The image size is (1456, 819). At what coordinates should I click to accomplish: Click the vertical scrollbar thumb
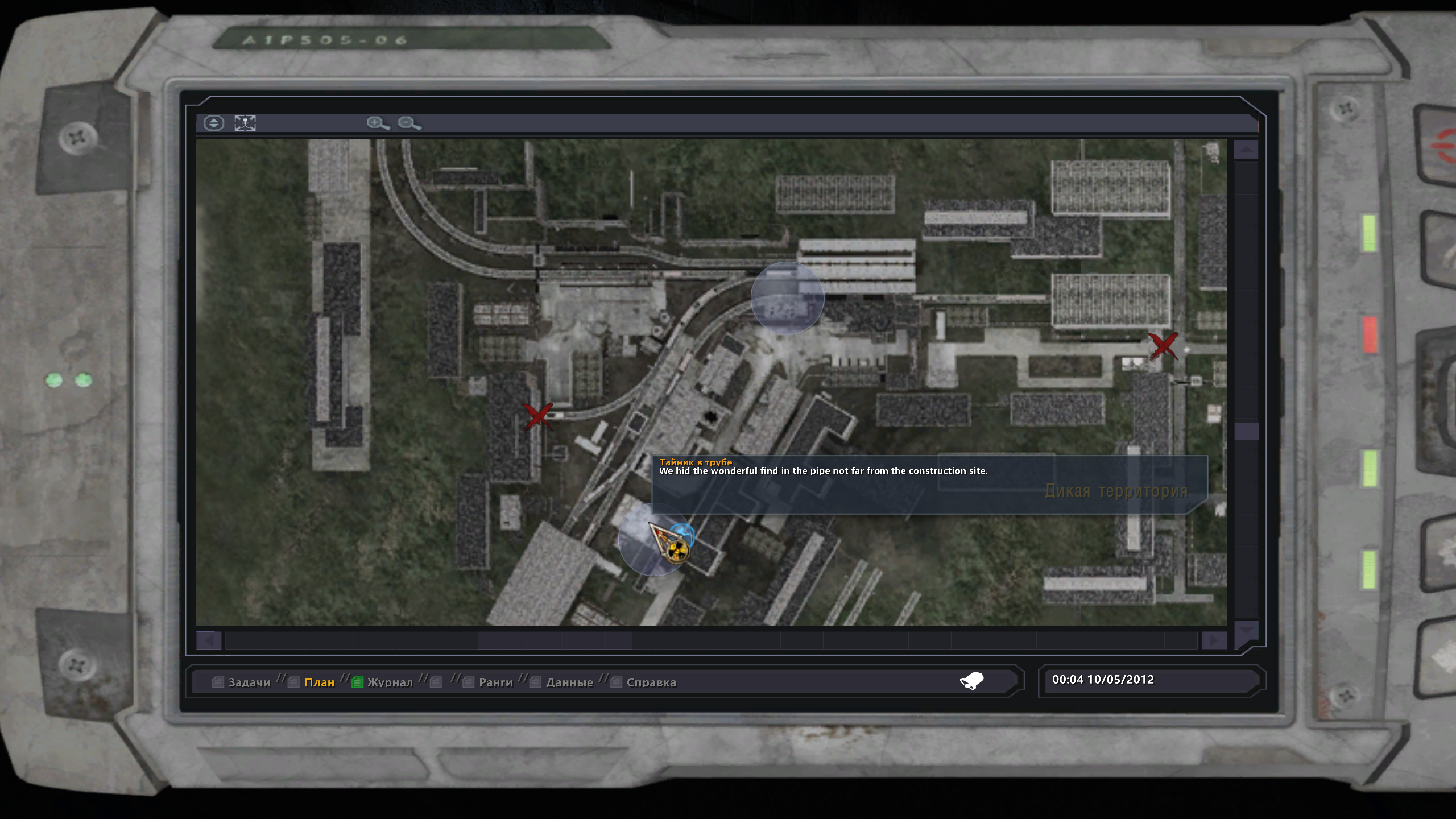pyautogui.click(x=1246, y=431)
